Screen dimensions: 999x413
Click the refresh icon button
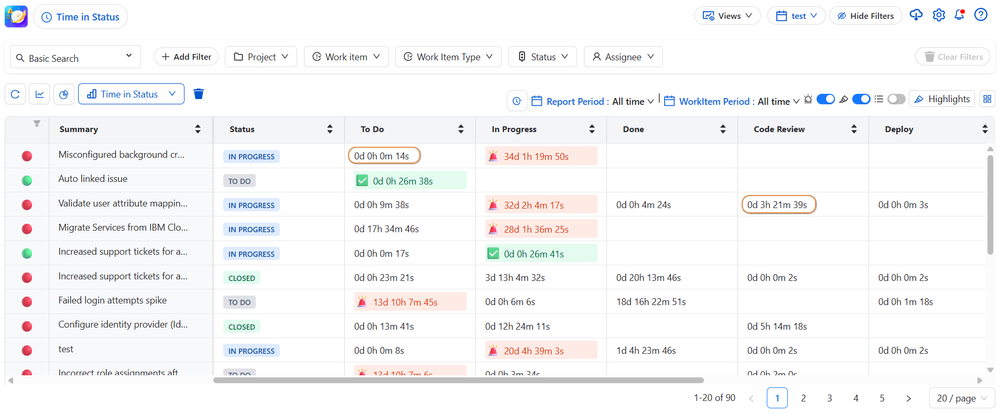[15, 94]
